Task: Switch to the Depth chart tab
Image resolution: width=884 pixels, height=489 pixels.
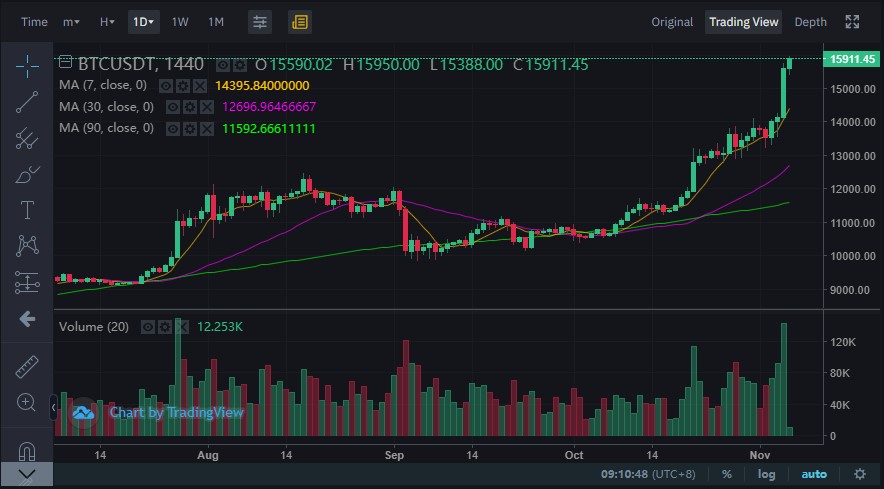Action: point(810,22)
